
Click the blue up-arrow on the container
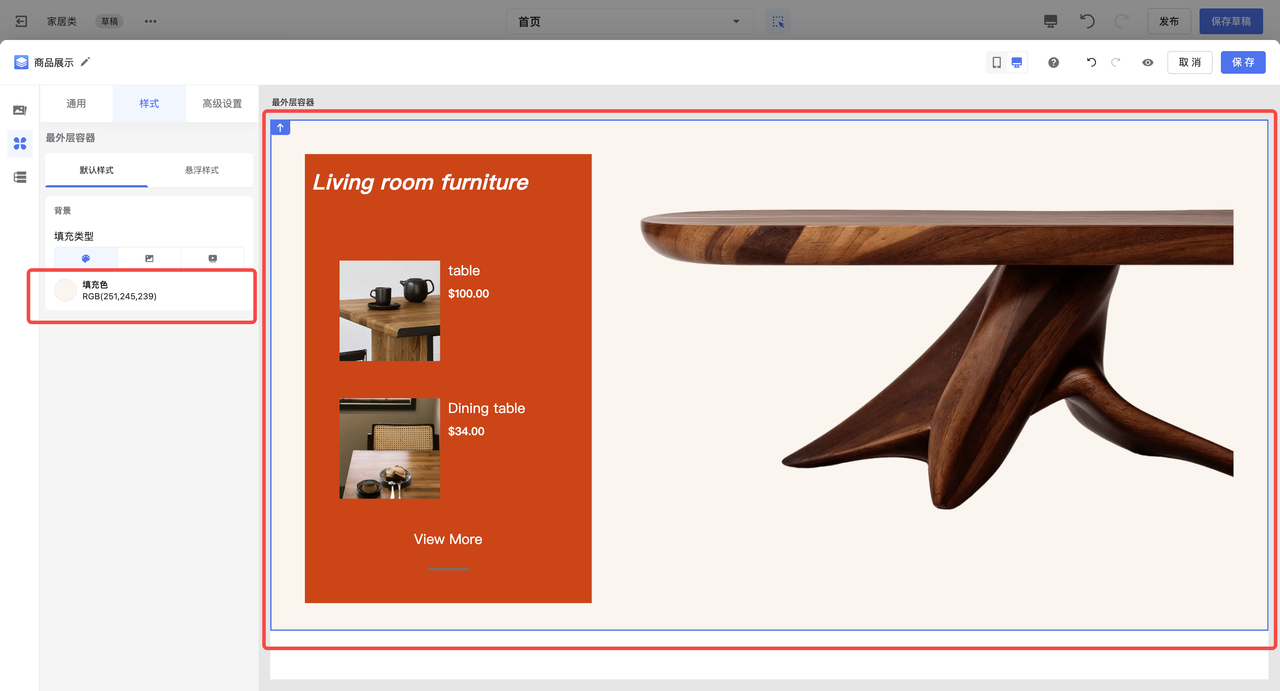pos(281,128)
